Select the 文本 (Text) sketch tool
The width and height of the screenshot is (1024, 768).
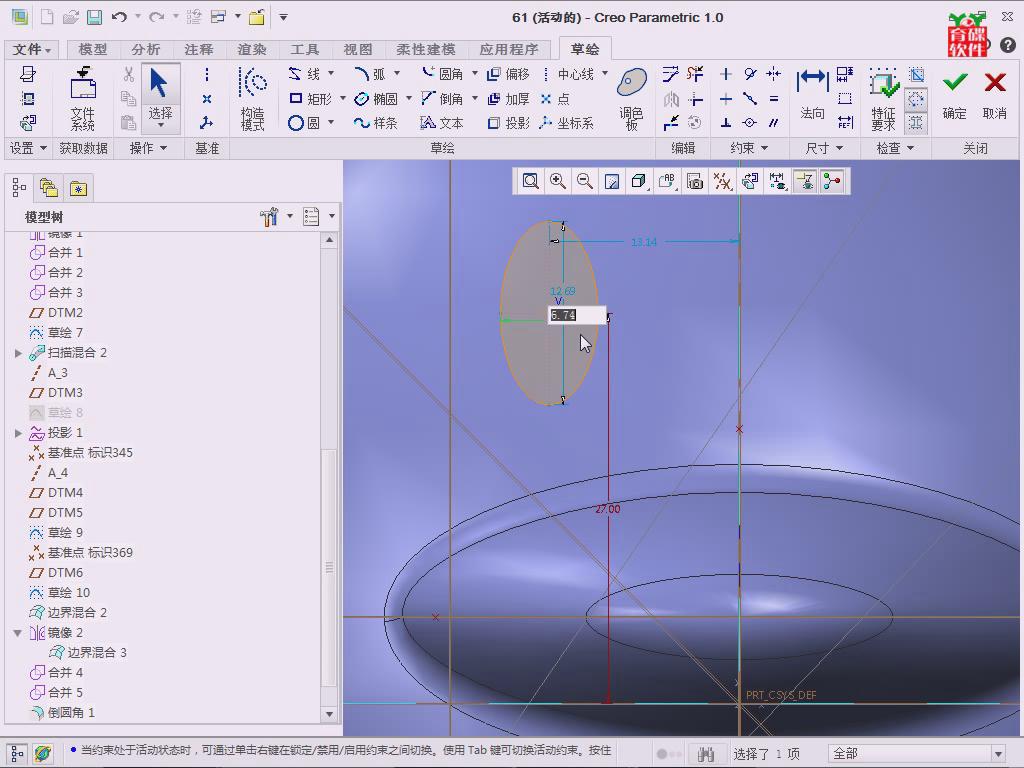click(442, 123)
